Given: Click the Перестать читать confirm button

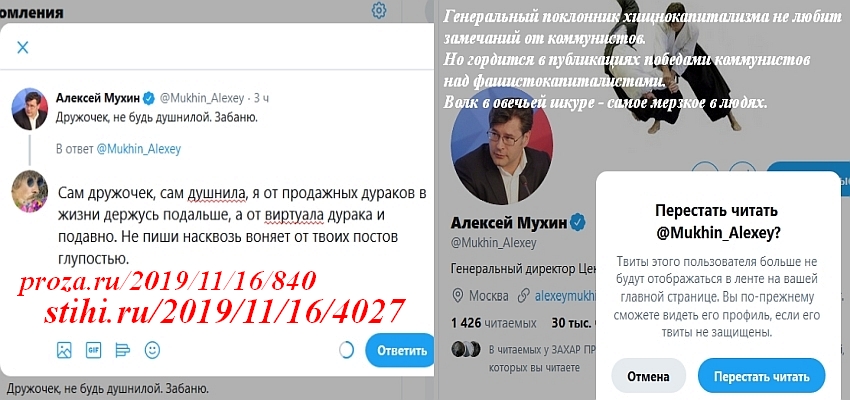Looking at the screenshot, I should (x=761, y=376).
